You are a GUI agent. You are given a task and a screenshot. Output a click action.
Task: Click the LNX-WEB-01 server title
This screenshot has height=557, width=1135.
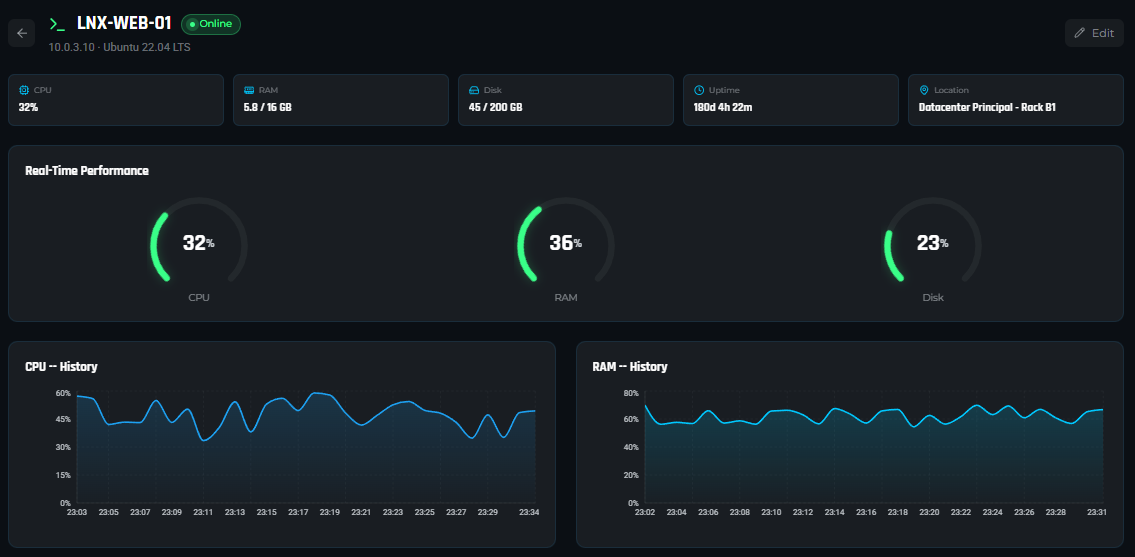pos(124,24)
